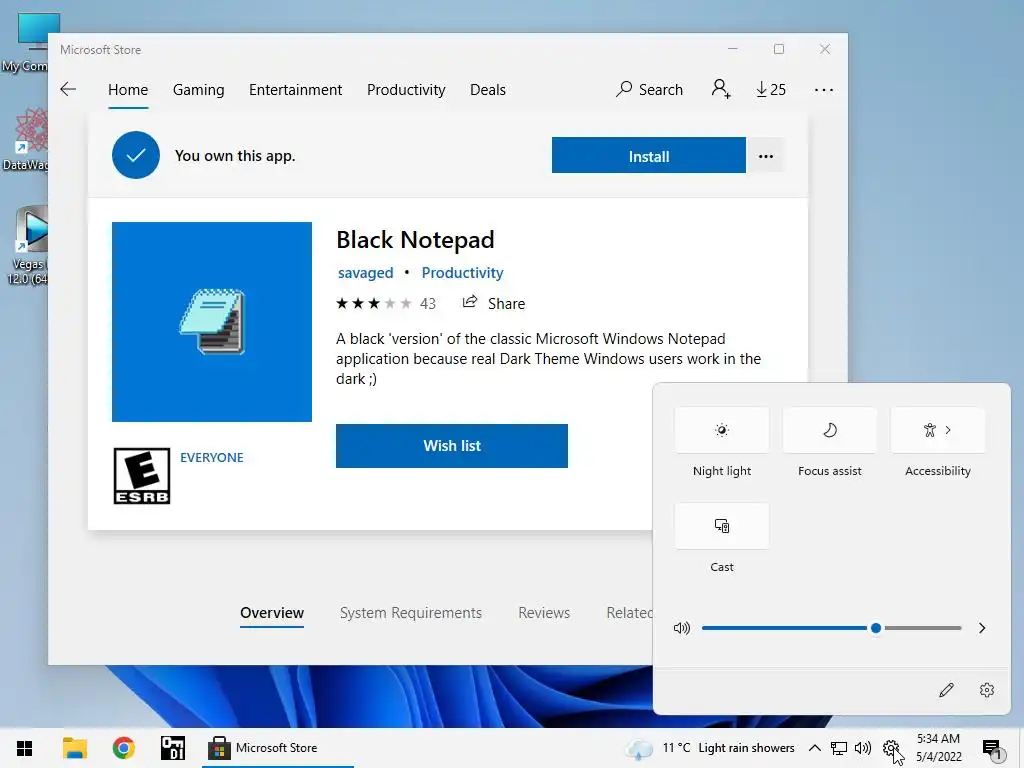
Task: Click the three-star rating
Action: [374, 304]
